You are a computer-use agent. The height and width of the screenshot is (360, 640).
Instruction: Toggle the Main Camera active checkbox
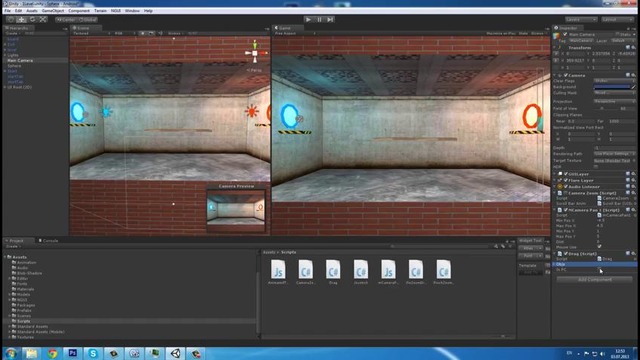point(565,35)
